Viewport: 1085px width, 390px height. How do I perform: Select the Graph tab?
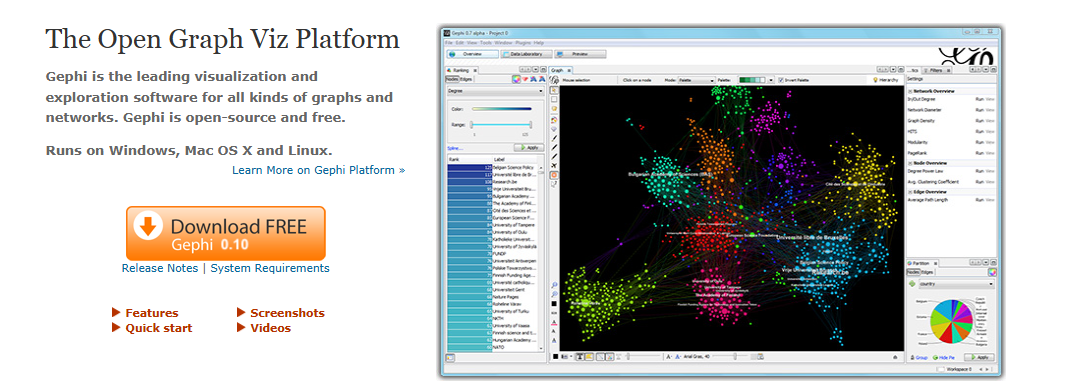561,70
